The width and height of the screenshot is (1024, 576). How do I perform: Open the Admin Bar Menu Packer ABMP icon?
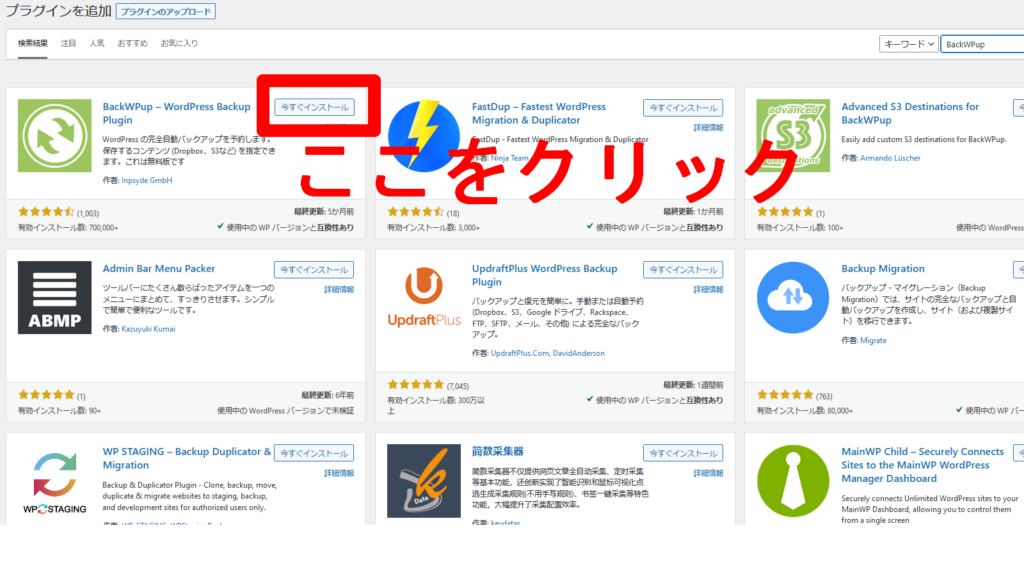click(54, 298)
